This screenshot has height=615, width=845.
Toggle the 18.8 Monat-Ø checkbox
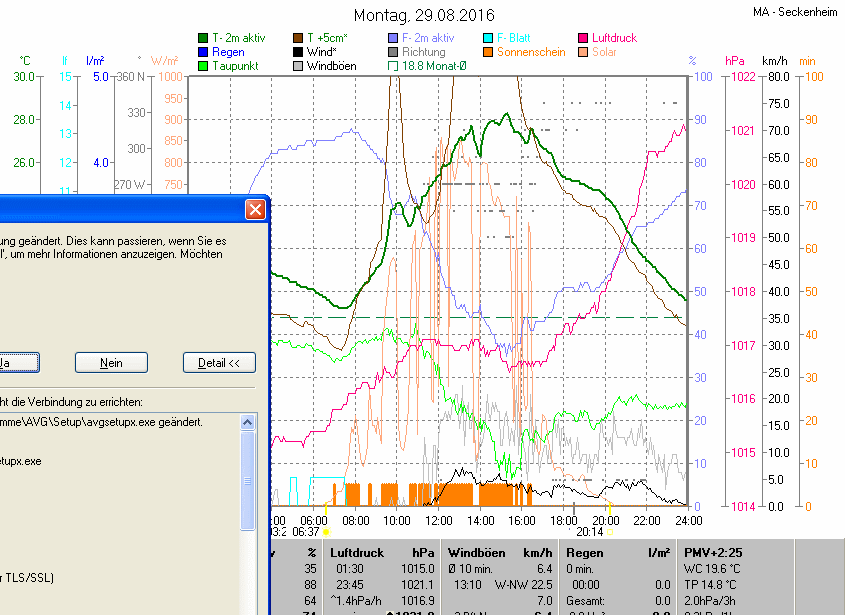click(x=393, y=66)
